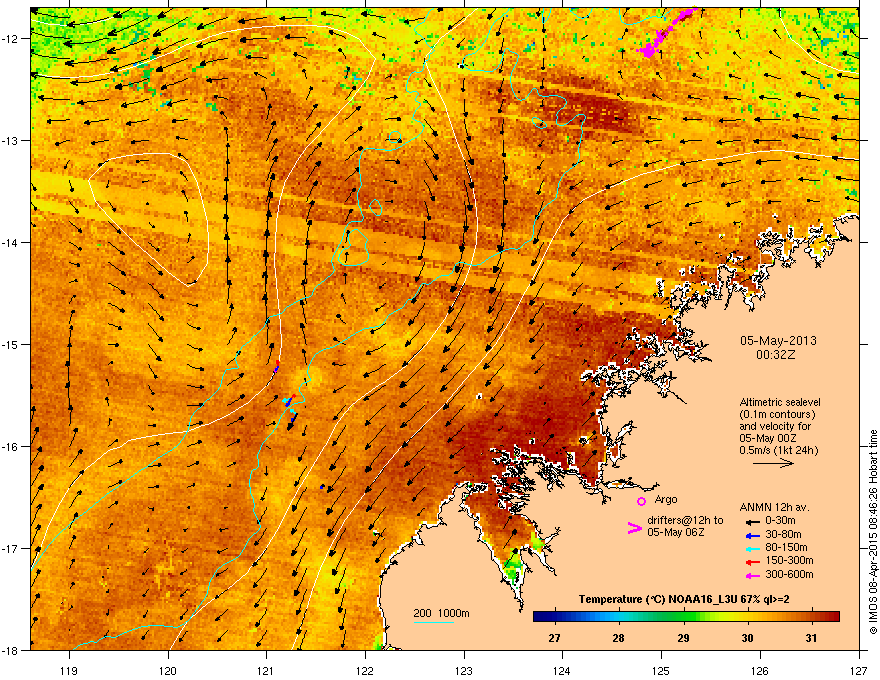The height and width of the screenshot is (680, 880).
Task: Click the longitude axis label 127
Action: click(x=859, y=670)
